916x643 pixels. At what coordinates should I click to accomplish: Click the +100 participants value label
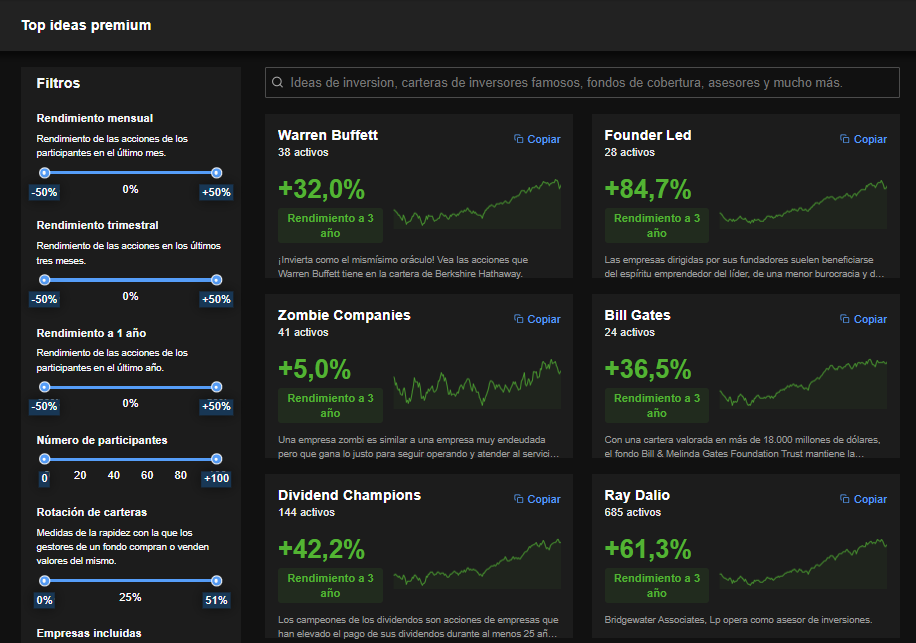(216, 478)
